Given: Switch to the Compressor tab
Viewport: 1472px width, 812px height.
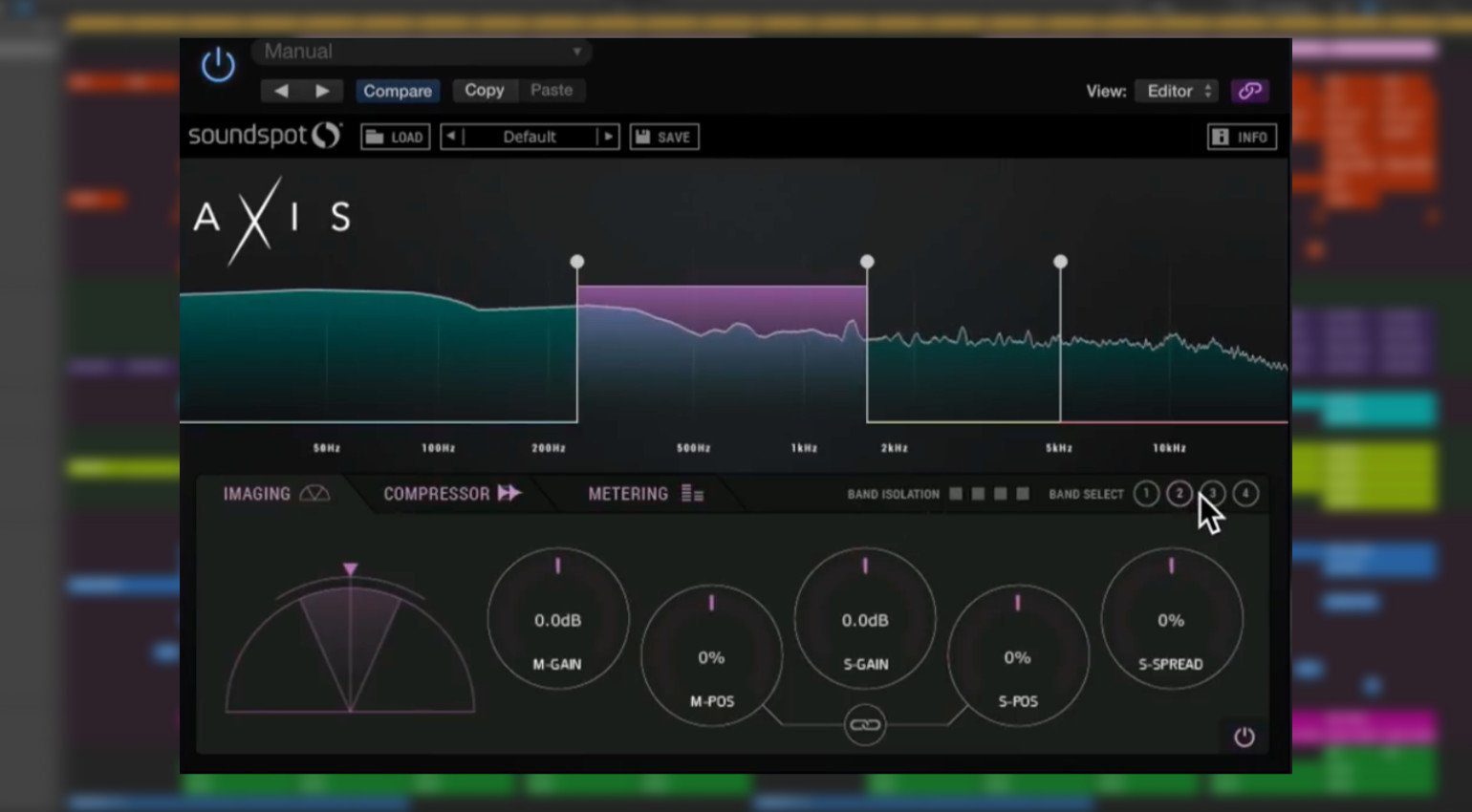Looking at the screenshot, I should click(450, 494).
